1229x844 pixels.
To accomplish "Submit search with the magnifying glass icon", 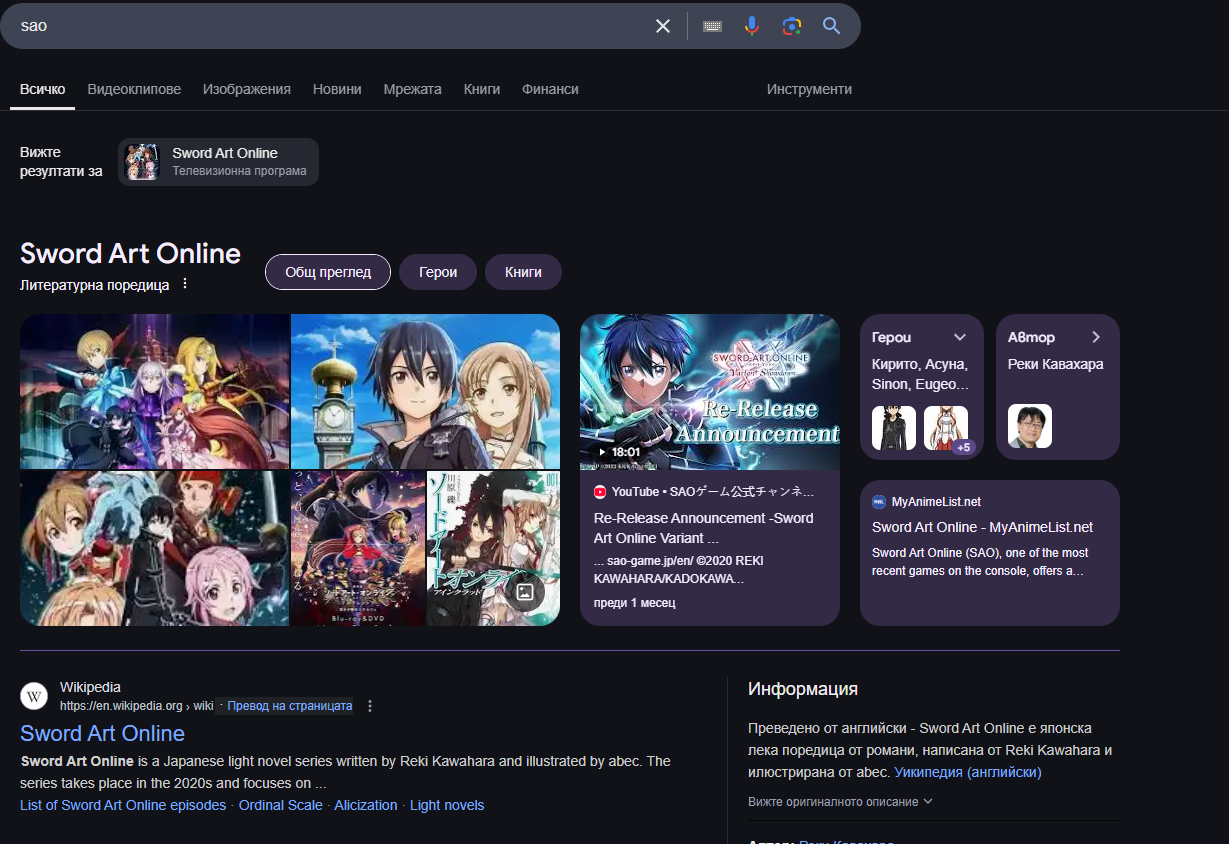I will pyautogui.click(x=832, y=26).
